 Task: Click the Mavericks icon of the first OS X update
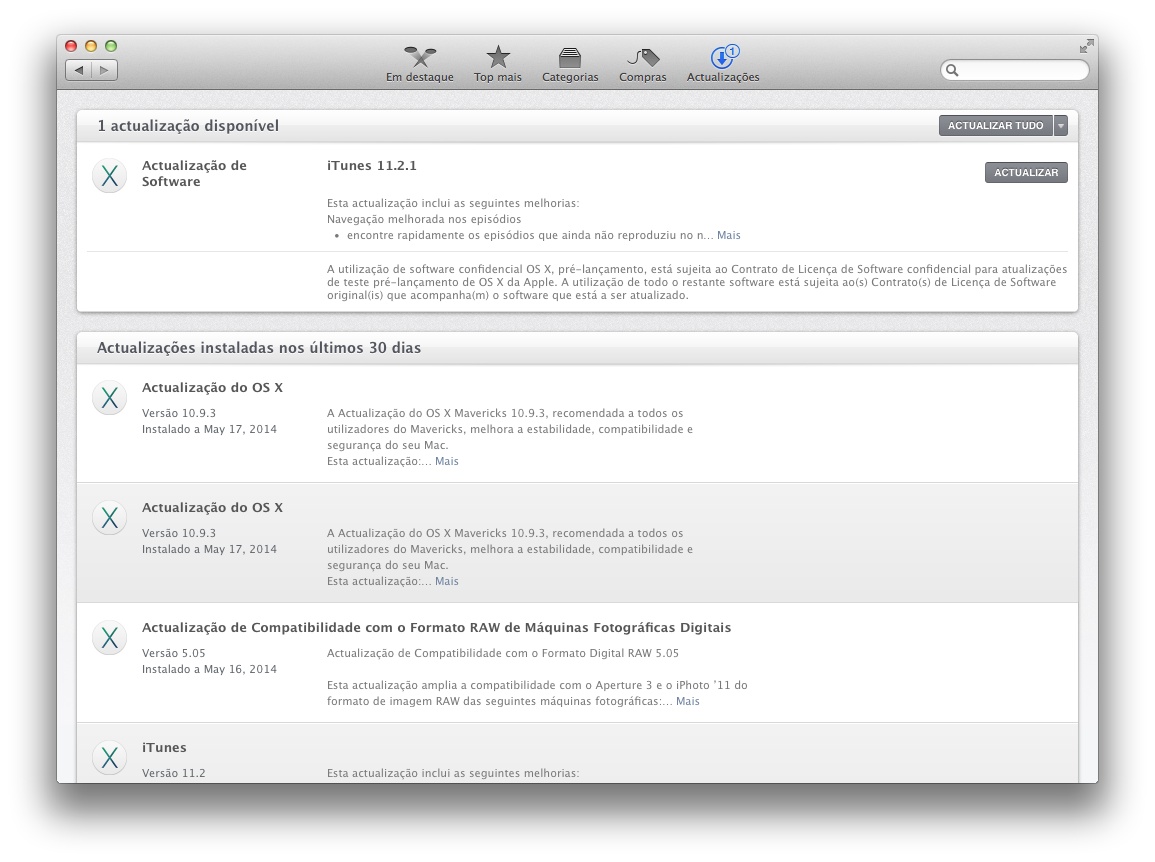point(110,398)
